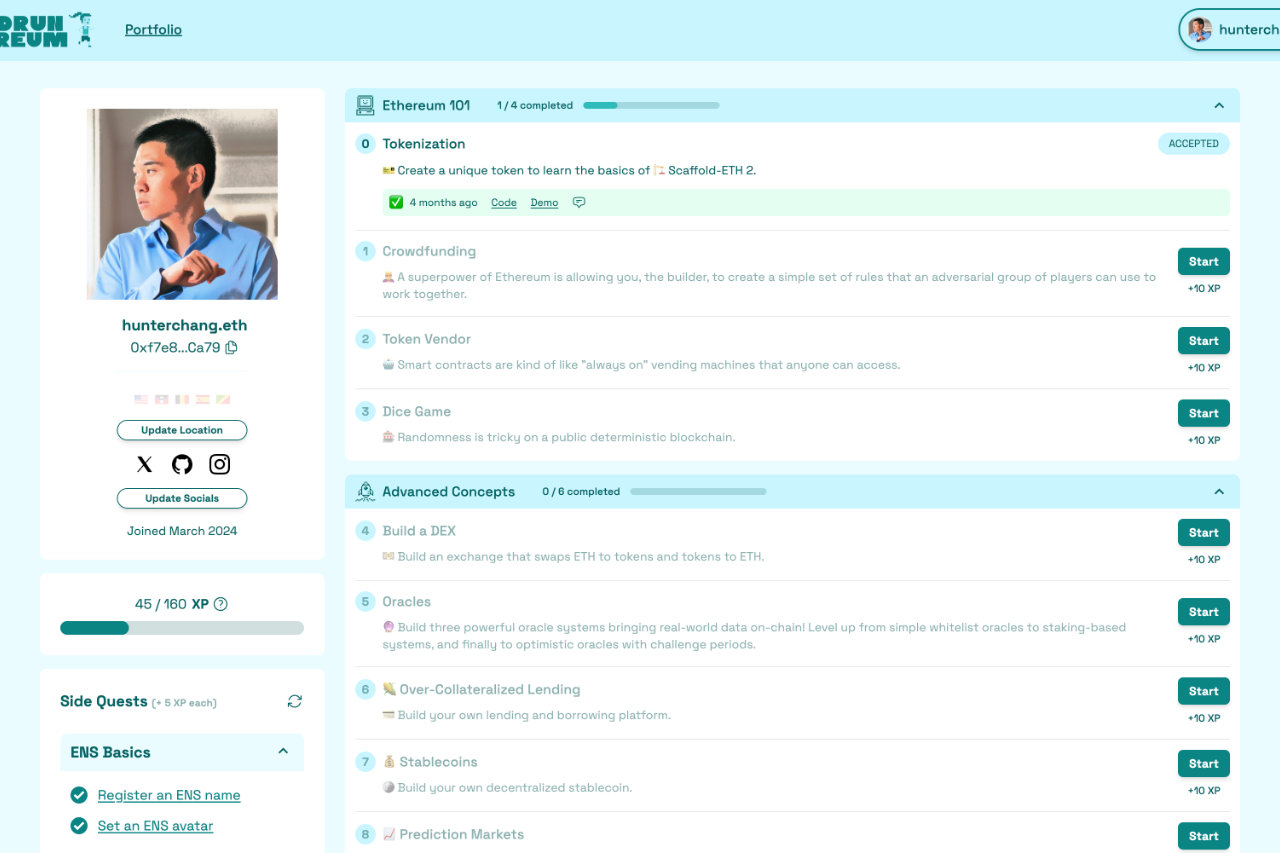Start the Crowdfunding challenge
The width and height of the screenshot is (1280, 853).
(1203, 262)
